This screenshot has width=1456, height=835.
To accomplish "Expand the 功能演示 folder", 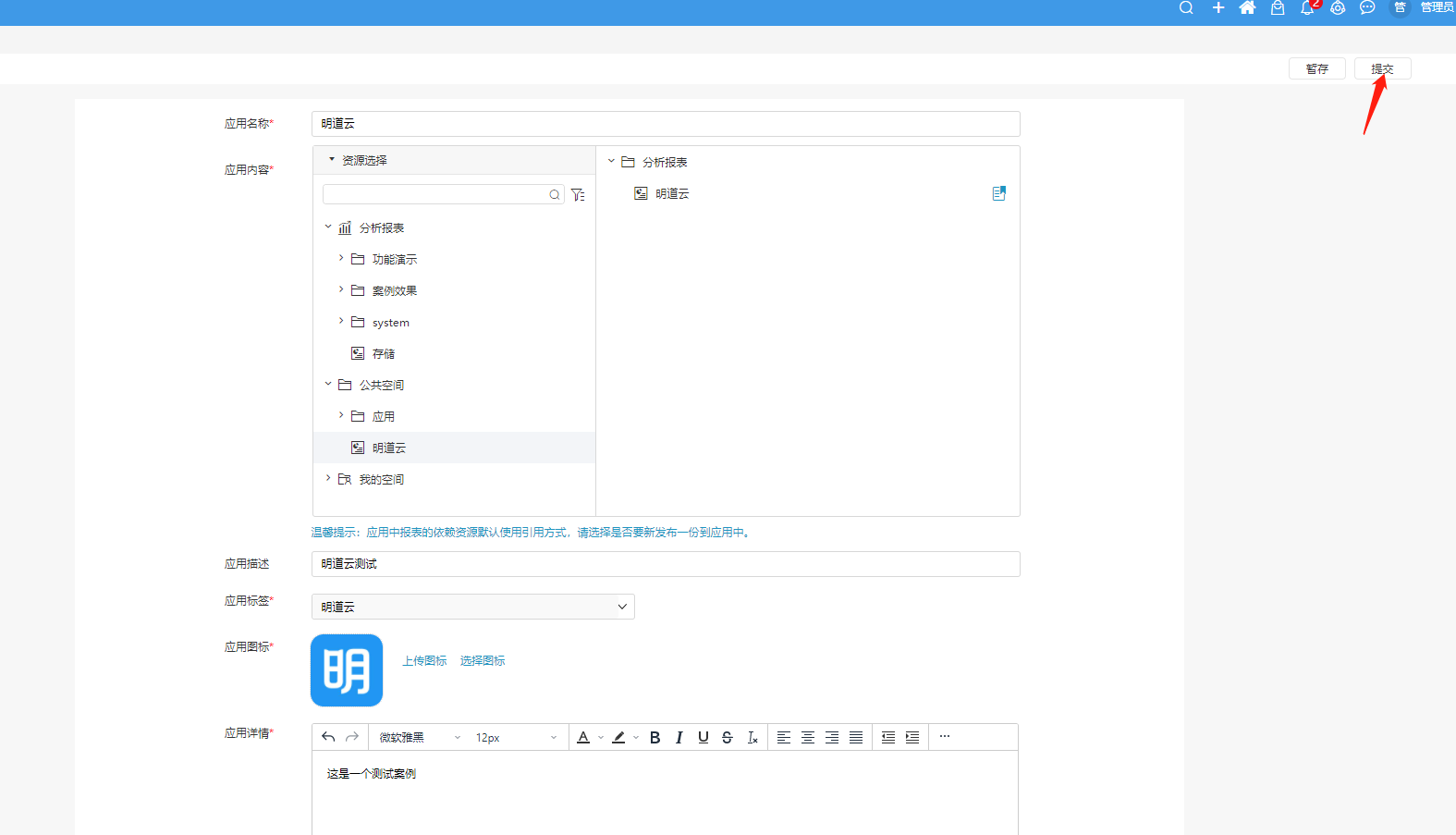I will pos(341,259).
